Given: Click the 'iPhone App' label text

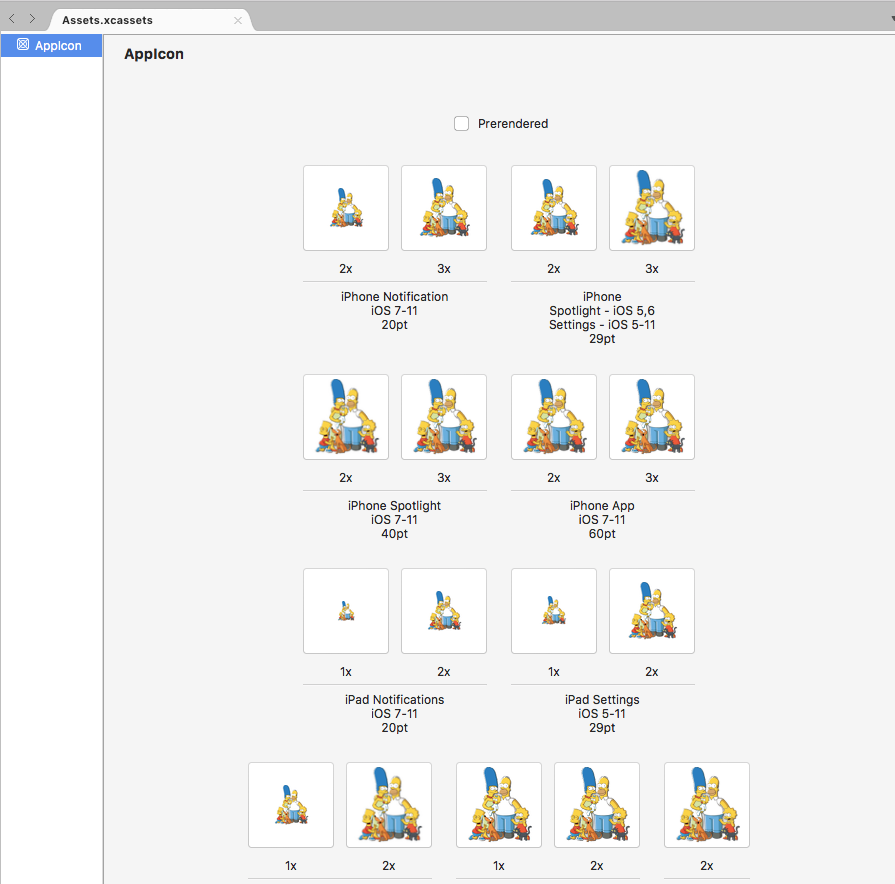Looking at the screenshot, I should (x=602, y=506).
